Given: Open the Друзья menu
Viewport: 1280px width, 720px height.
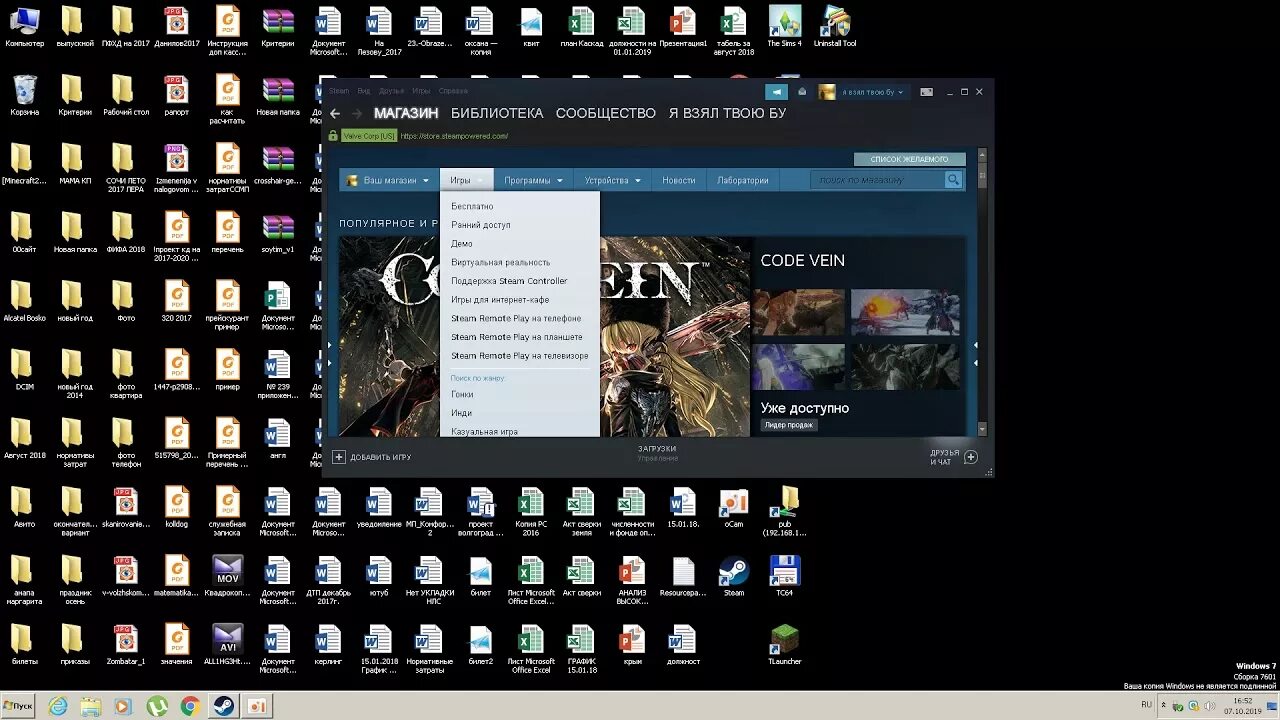Looking at the screenshot, I should (392, 91).
